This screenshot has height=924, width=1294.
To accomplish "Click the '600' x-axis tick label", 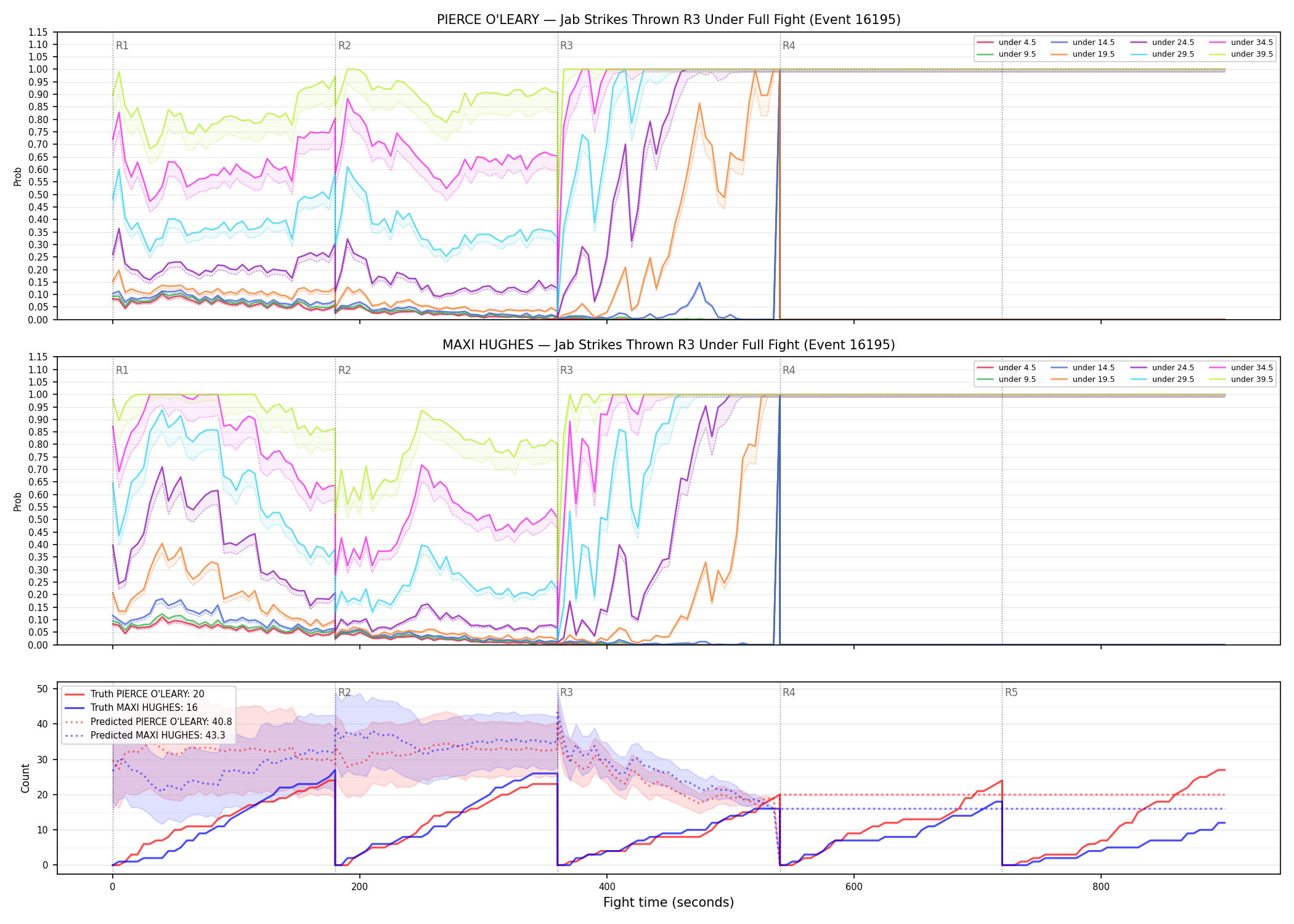I will [x=854, y=887].
